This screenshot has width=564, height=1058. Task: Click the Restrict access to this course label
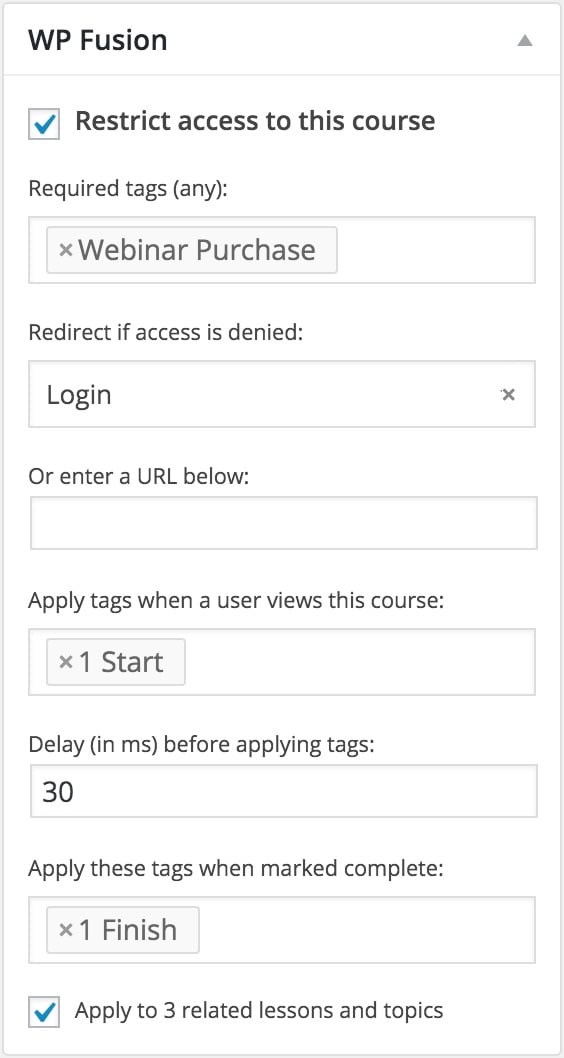pos(255,121)
